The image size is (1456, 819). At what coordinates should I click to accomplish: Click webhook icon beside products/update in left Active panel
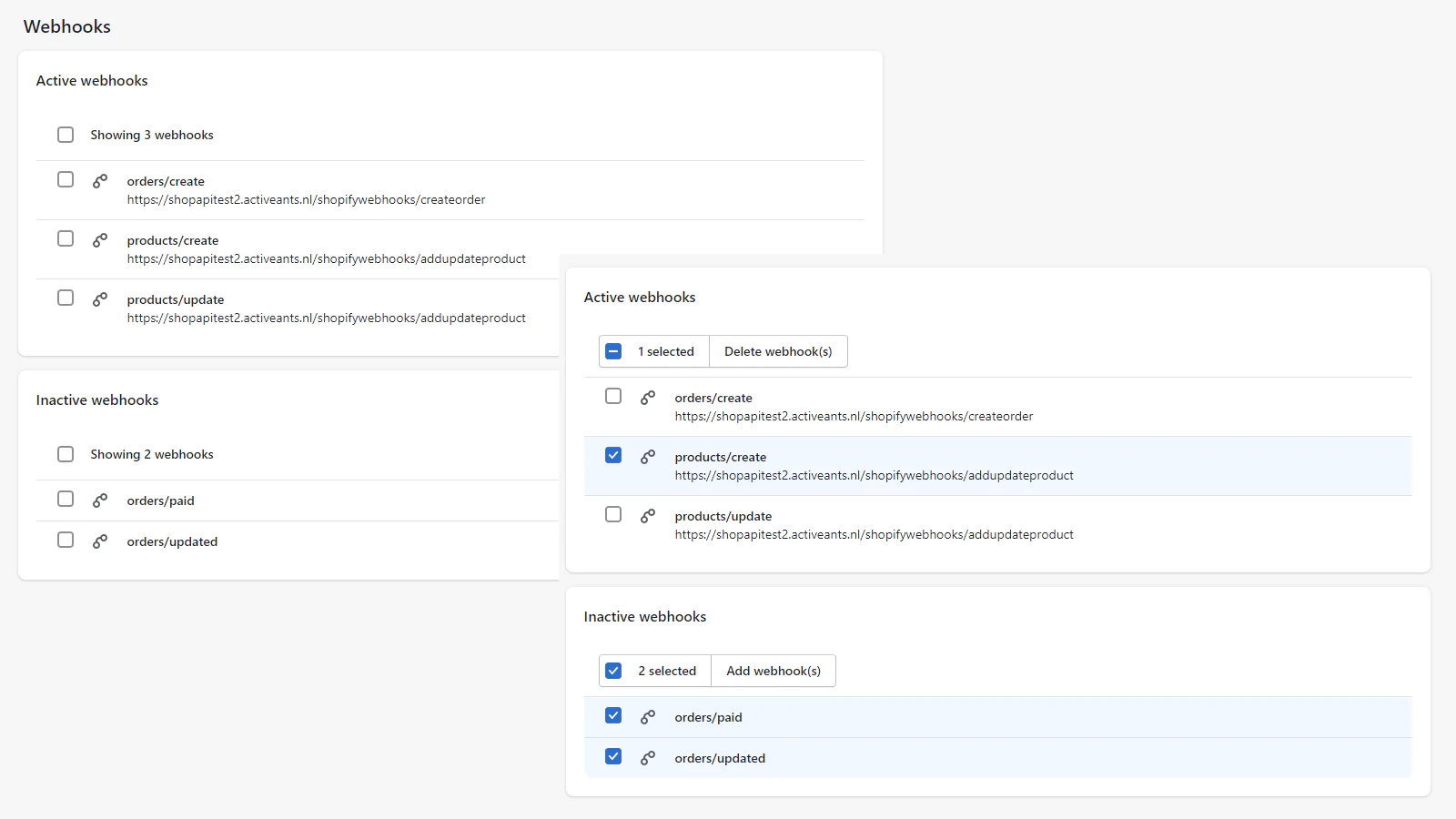pyautogui.click(x=100, y=299)
